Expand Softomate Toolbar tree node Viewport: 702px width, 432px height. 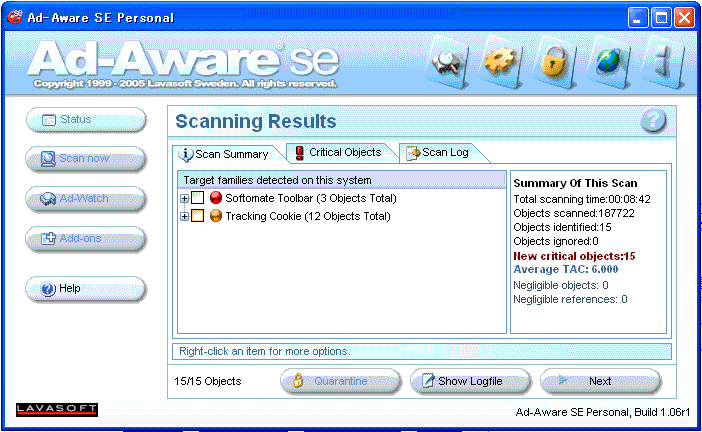click(184, 198)
